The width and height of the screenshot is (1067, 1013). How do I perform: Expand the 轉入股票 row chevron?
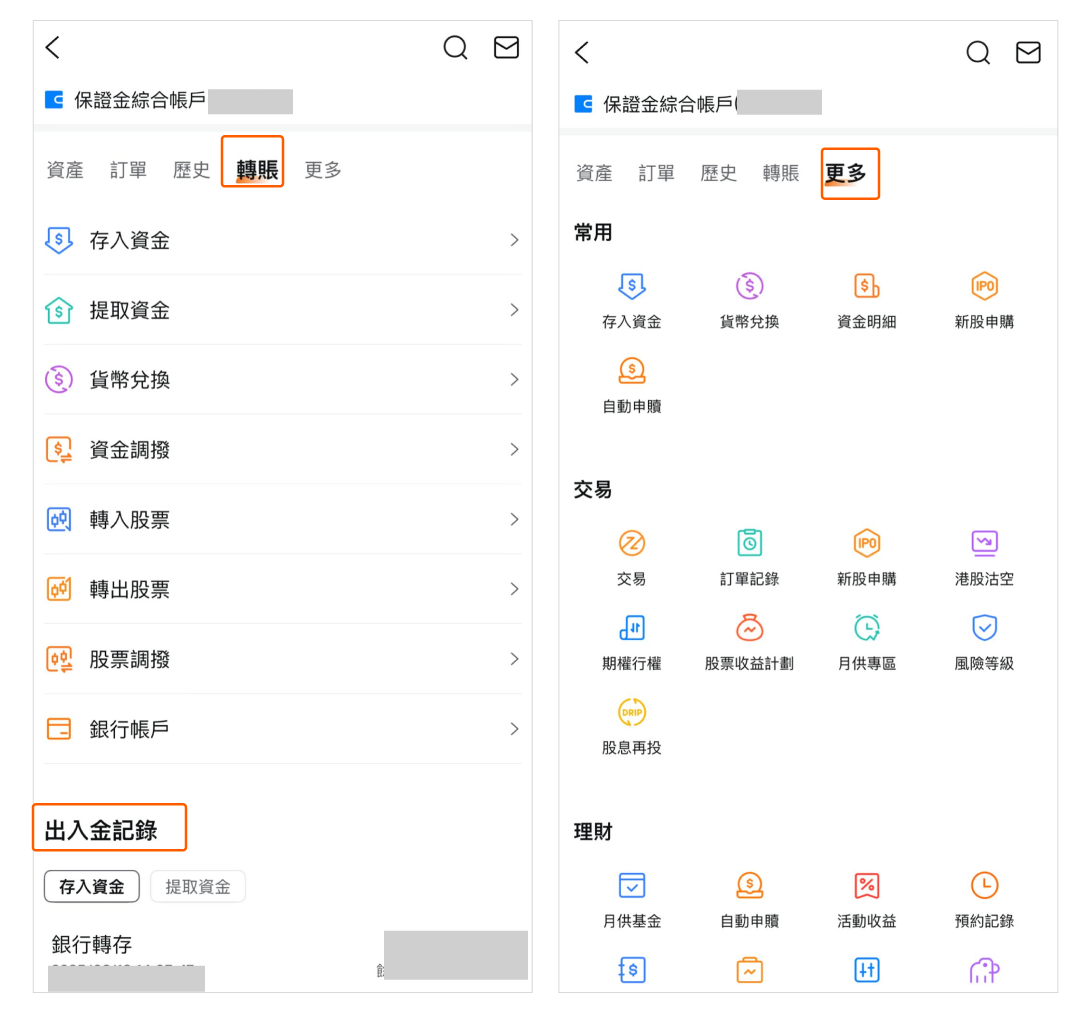click(x=514, y=520)
